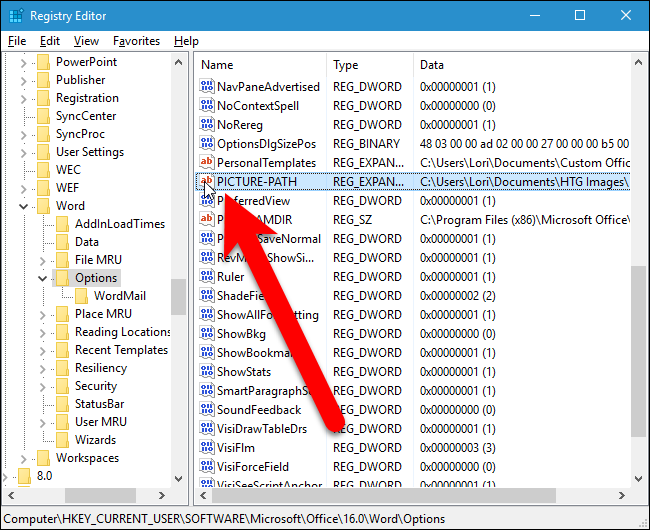The height and width of the screenshot is (530, 650).
Task: Open the Help menu
Action: [x=186, y=41]
